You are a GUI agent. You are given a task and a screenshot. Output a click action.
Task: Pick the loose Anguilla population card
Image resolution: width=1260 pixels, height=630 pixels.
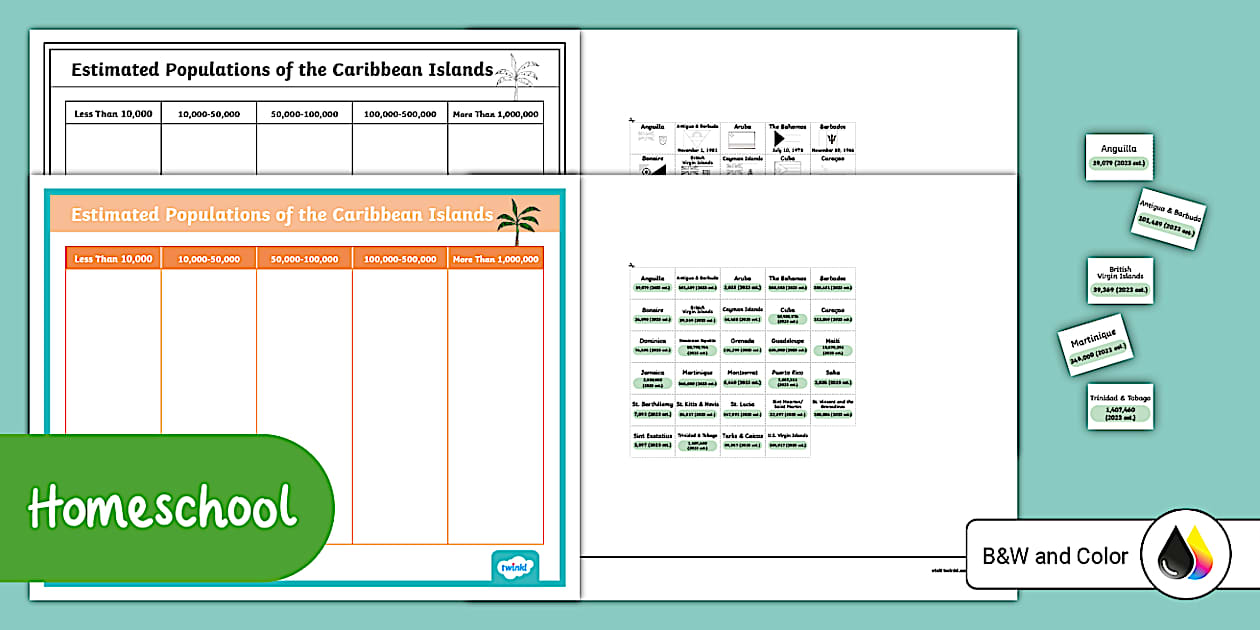(x=1119, y=157)
